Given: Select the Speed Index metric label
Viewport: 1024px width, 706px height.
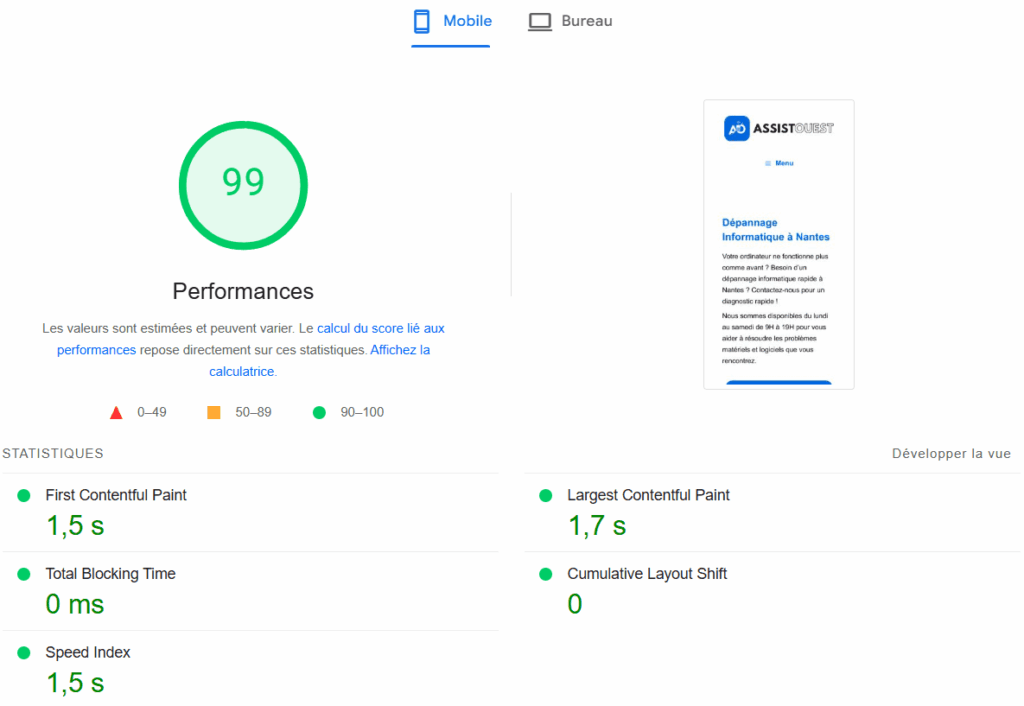Looking at the screenshot, I should 88,652.
